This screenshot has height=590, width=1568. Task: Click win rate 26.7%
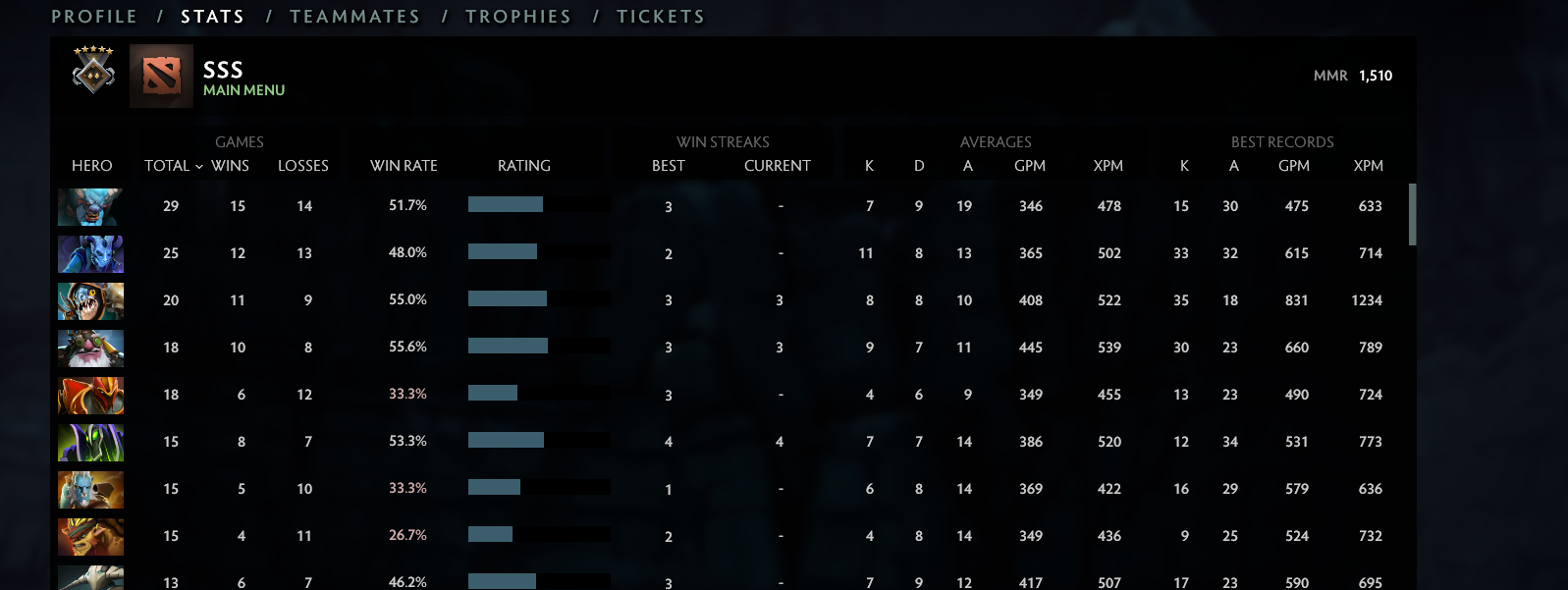pos(407,535)
